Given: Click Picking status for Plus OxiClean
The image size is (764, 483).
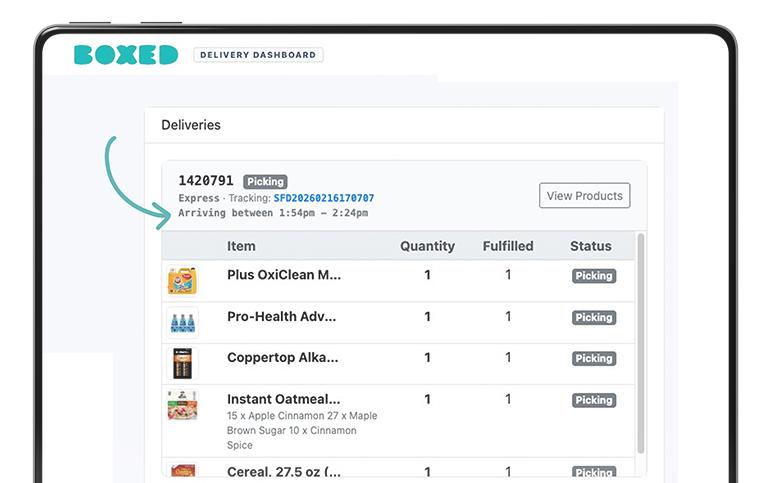Looking at the screenshot, I should 594,276.
